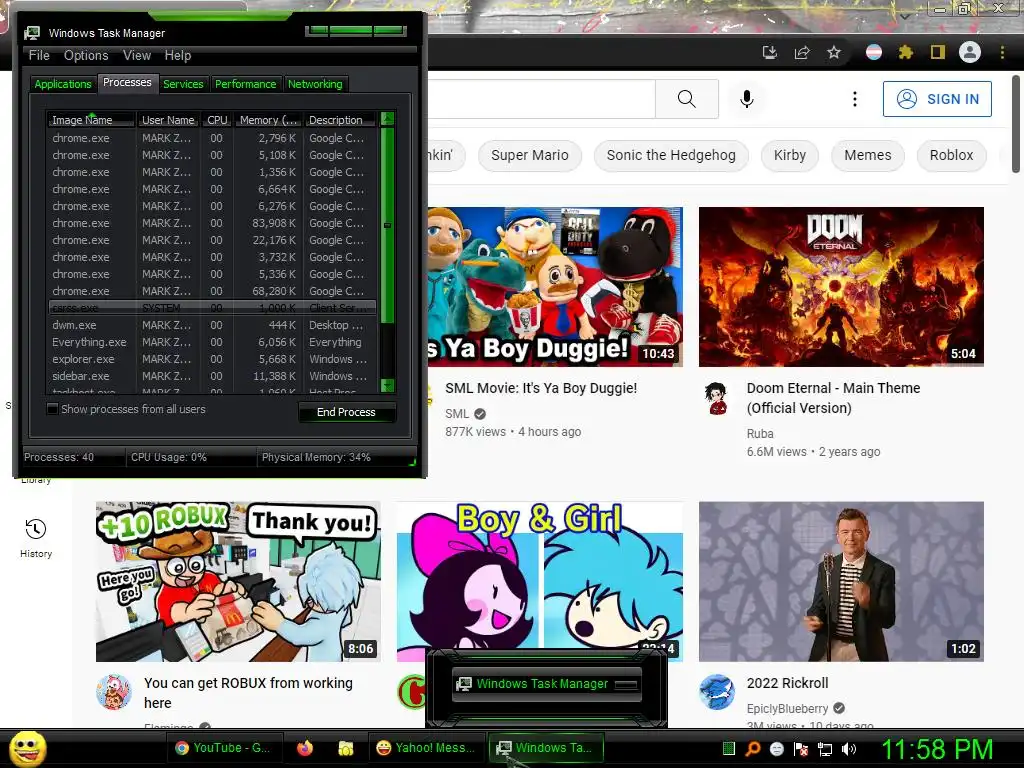This screenshot has height=768, width=1024.
Task: Click the action center flag tray icon
Action: pyautogui.click(x=801, y=749)
